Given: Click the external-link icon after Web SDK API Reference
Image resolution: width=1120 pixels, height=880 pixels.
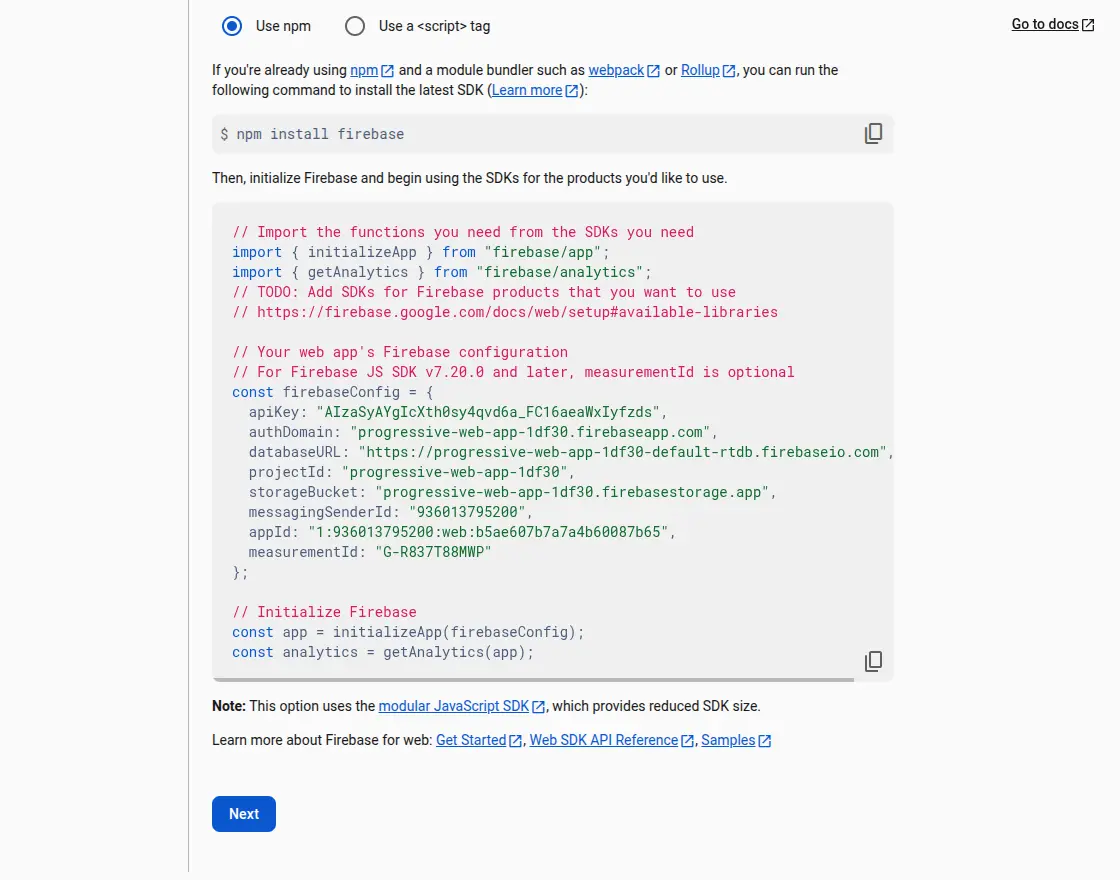Looking at the screenshot, I should click(x=687, y=741).
